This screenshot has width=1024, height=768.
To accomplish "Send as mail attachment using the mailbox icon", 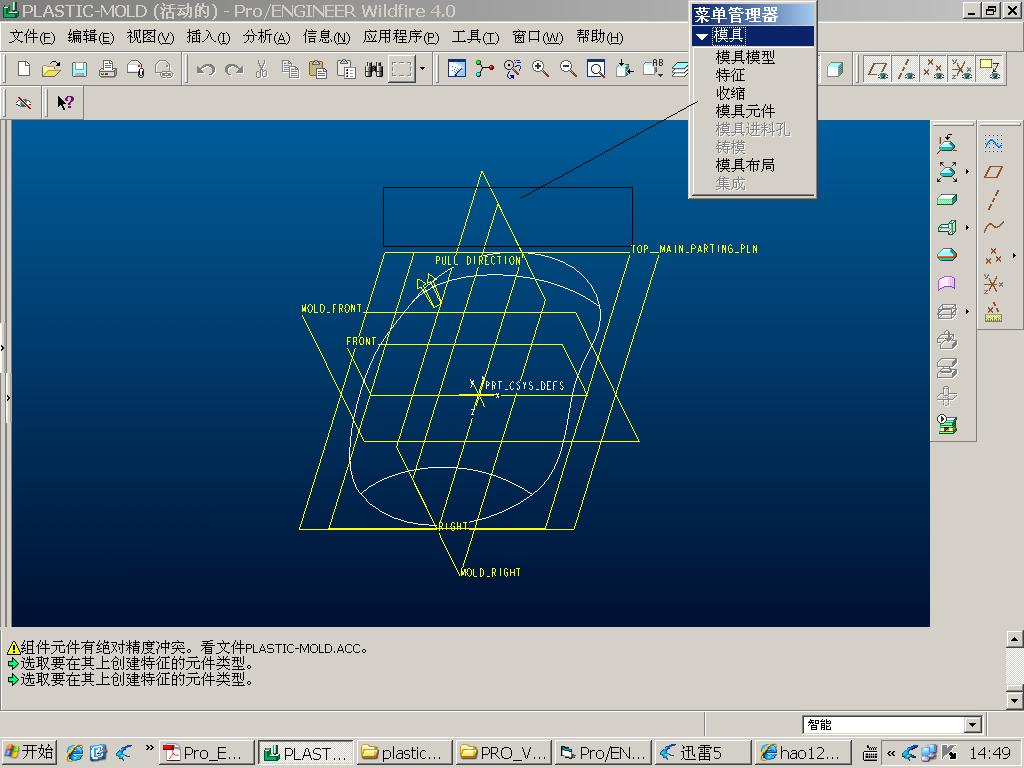I will pyautogui.click(x=135, y=69).
